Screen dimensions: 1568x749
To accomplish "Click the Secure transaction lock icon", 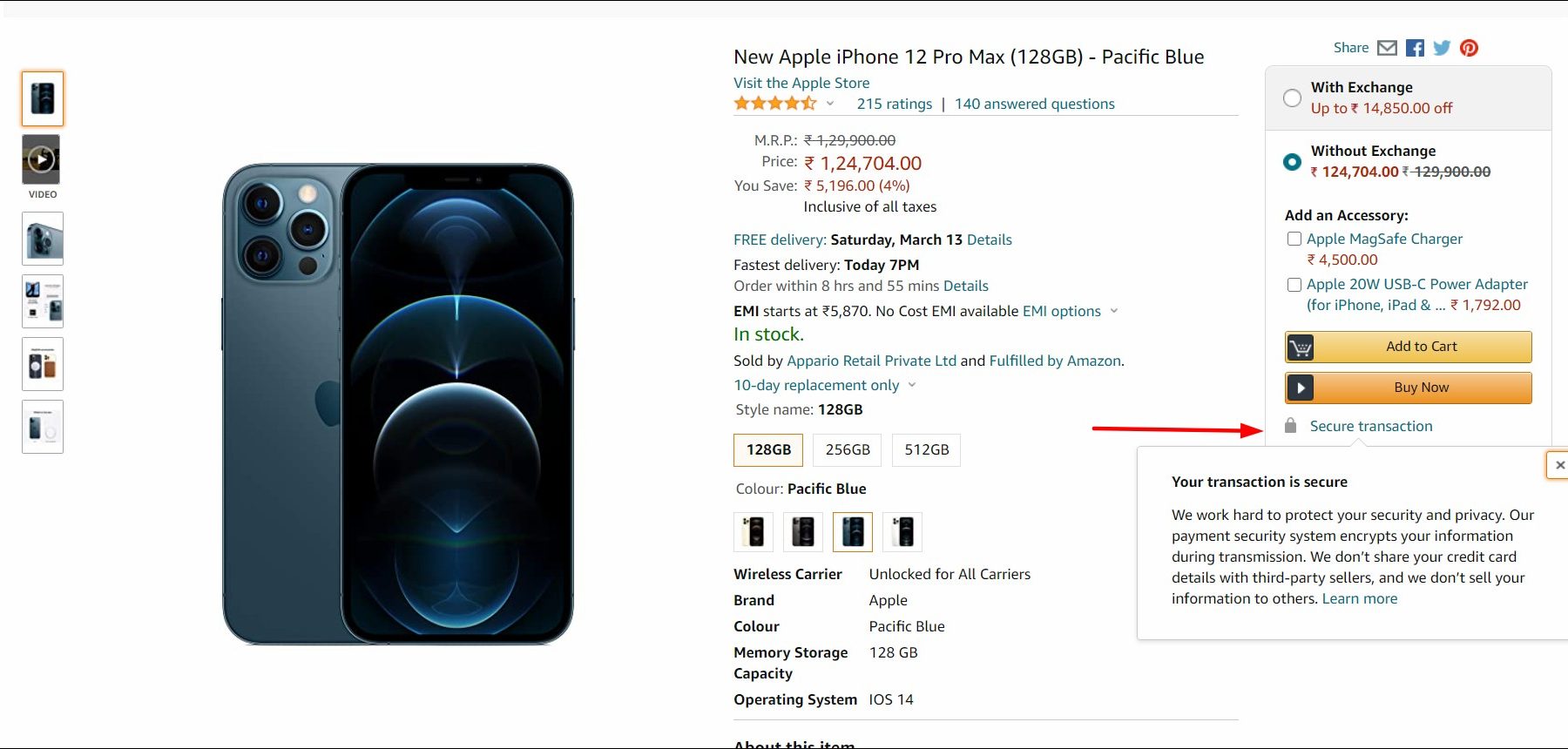I will [1290, 426].
